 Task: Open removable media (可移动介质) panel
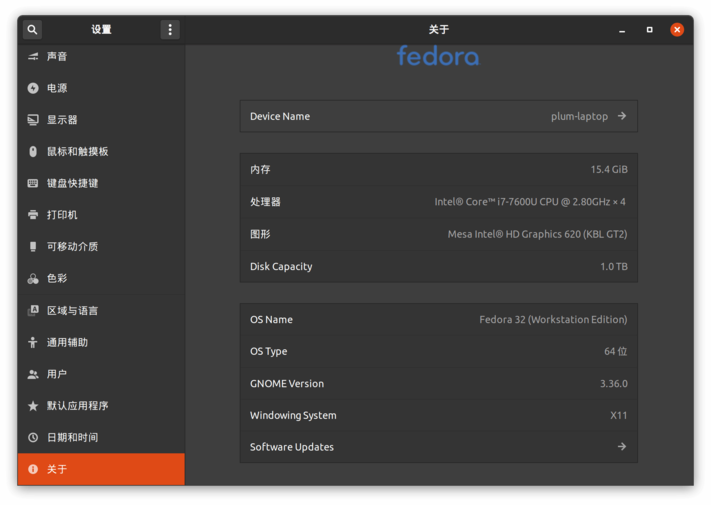[72, 247]
